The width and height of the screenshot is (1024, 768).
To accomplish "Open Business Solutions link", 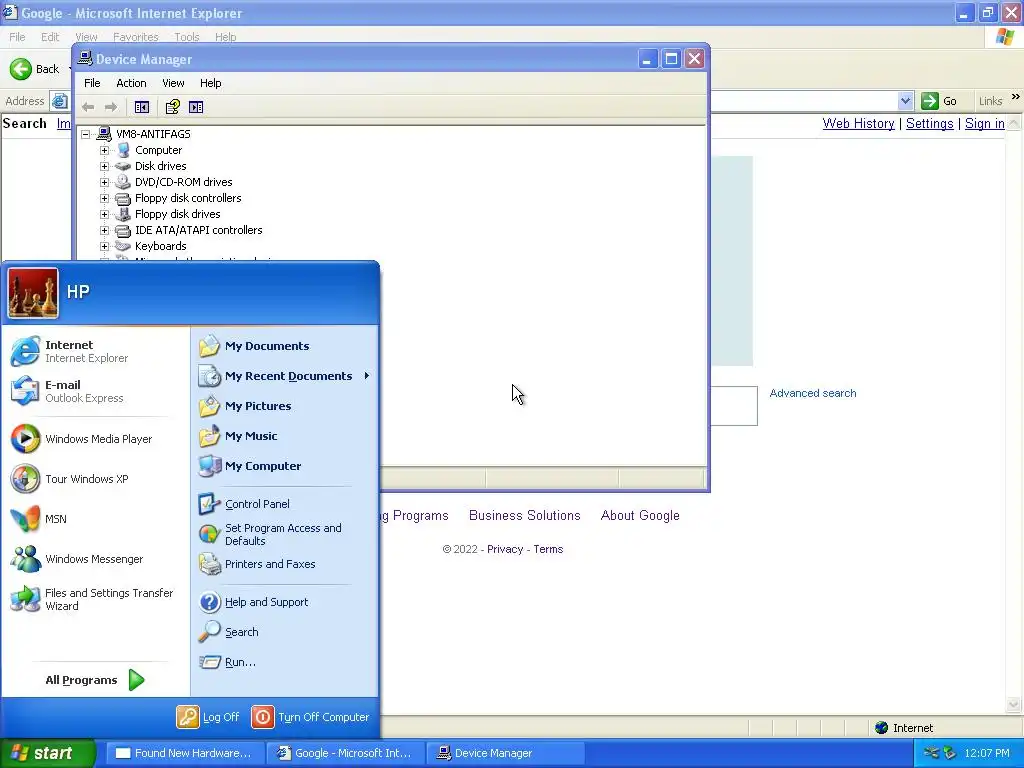I will [x=524, y=515].
